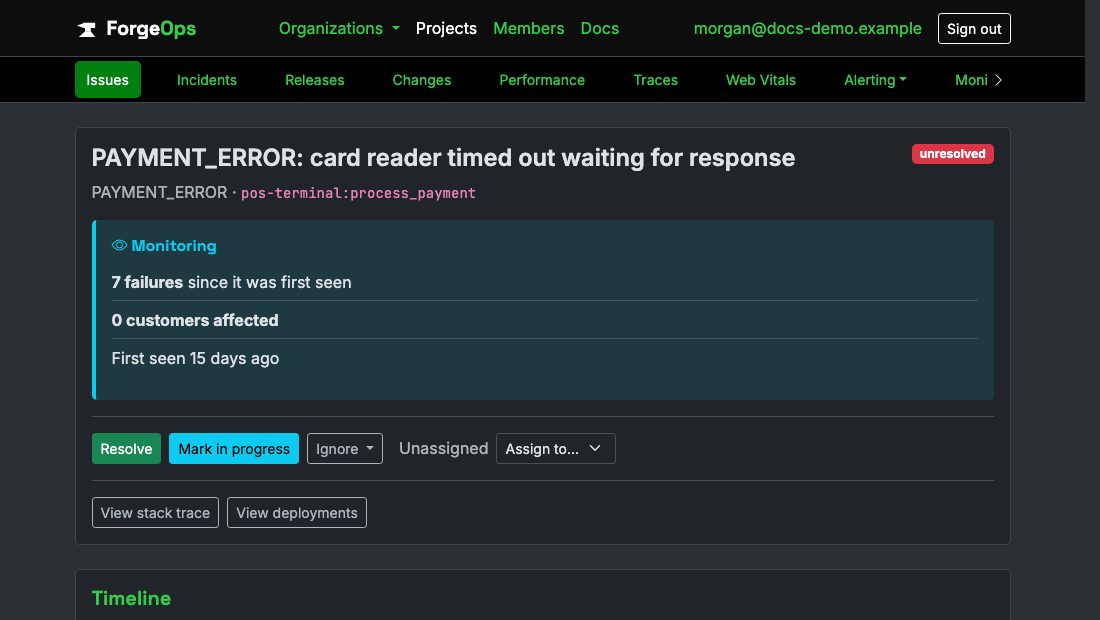Go to the Projects page
The image size is (1100, 620).
(446, 29)
